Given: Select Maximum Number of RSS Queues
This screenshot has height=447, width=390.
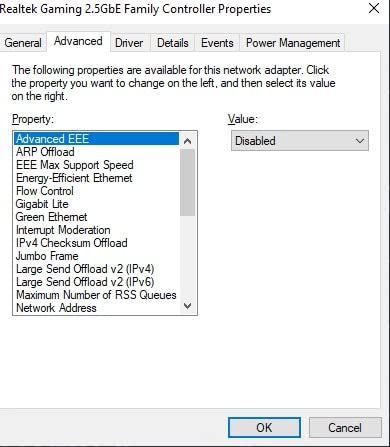Looking at the screenshot, I should (x=97, y=295).
